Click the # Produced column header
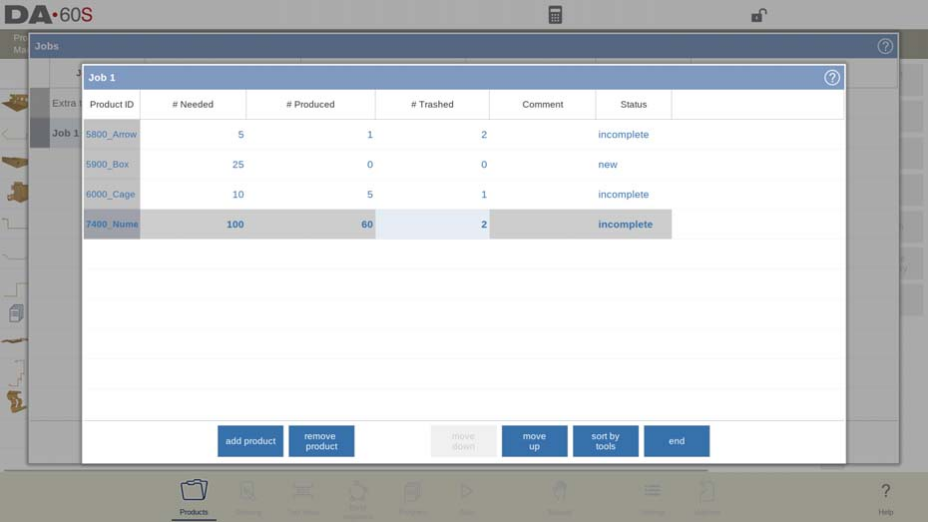 point(310,105)
